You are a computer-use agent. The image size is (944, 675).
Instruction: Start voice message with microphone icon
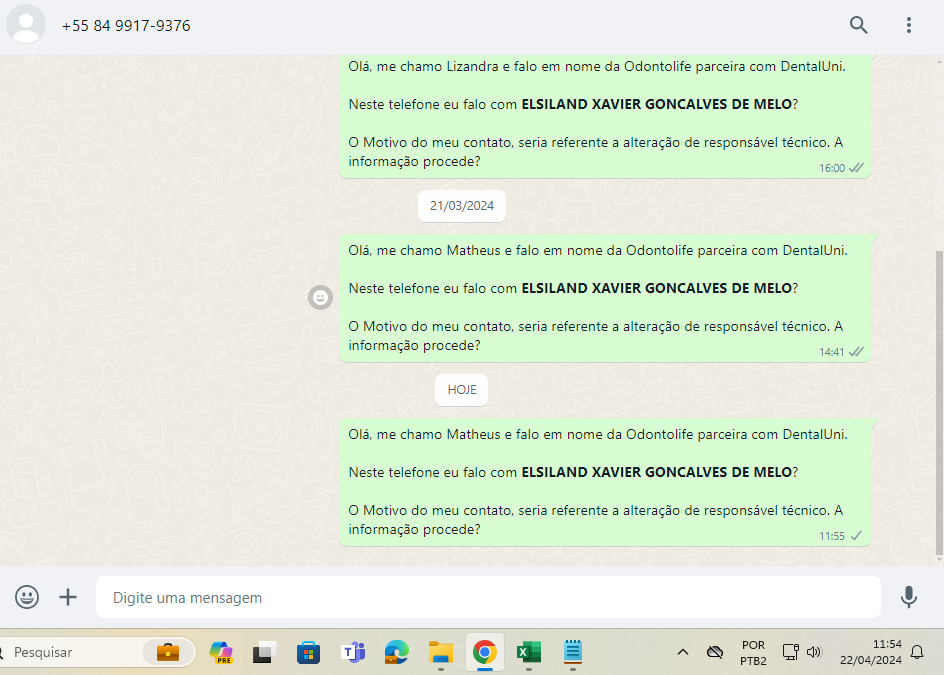908,597
